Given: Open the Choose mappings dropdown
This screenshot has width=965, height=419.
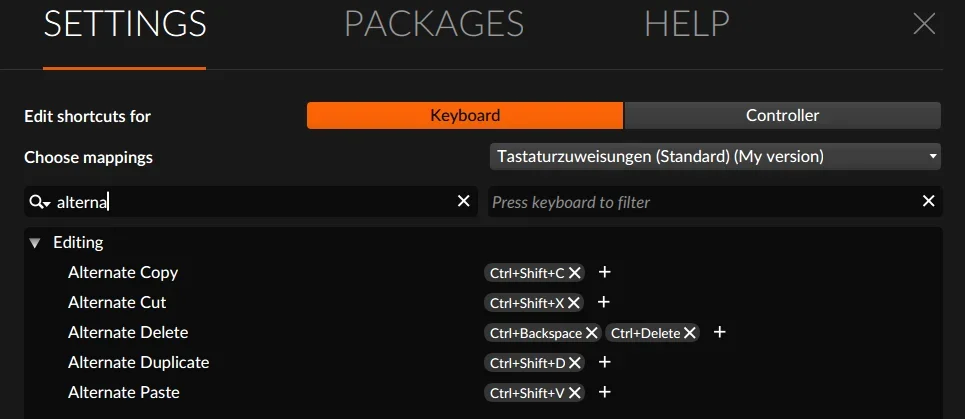Looking at the screenshot, I should [x=715, y=157].
